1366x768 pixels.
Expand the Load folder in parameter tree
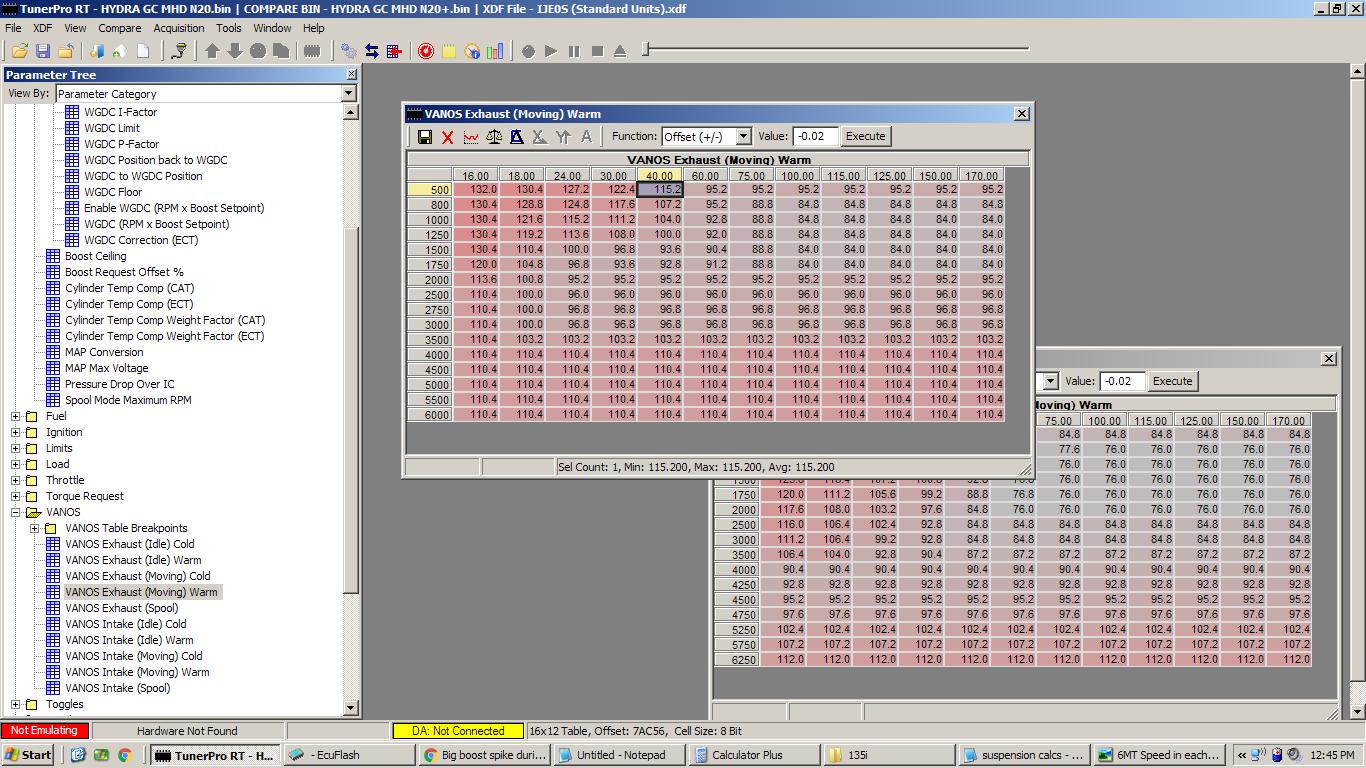pos(16,464)
